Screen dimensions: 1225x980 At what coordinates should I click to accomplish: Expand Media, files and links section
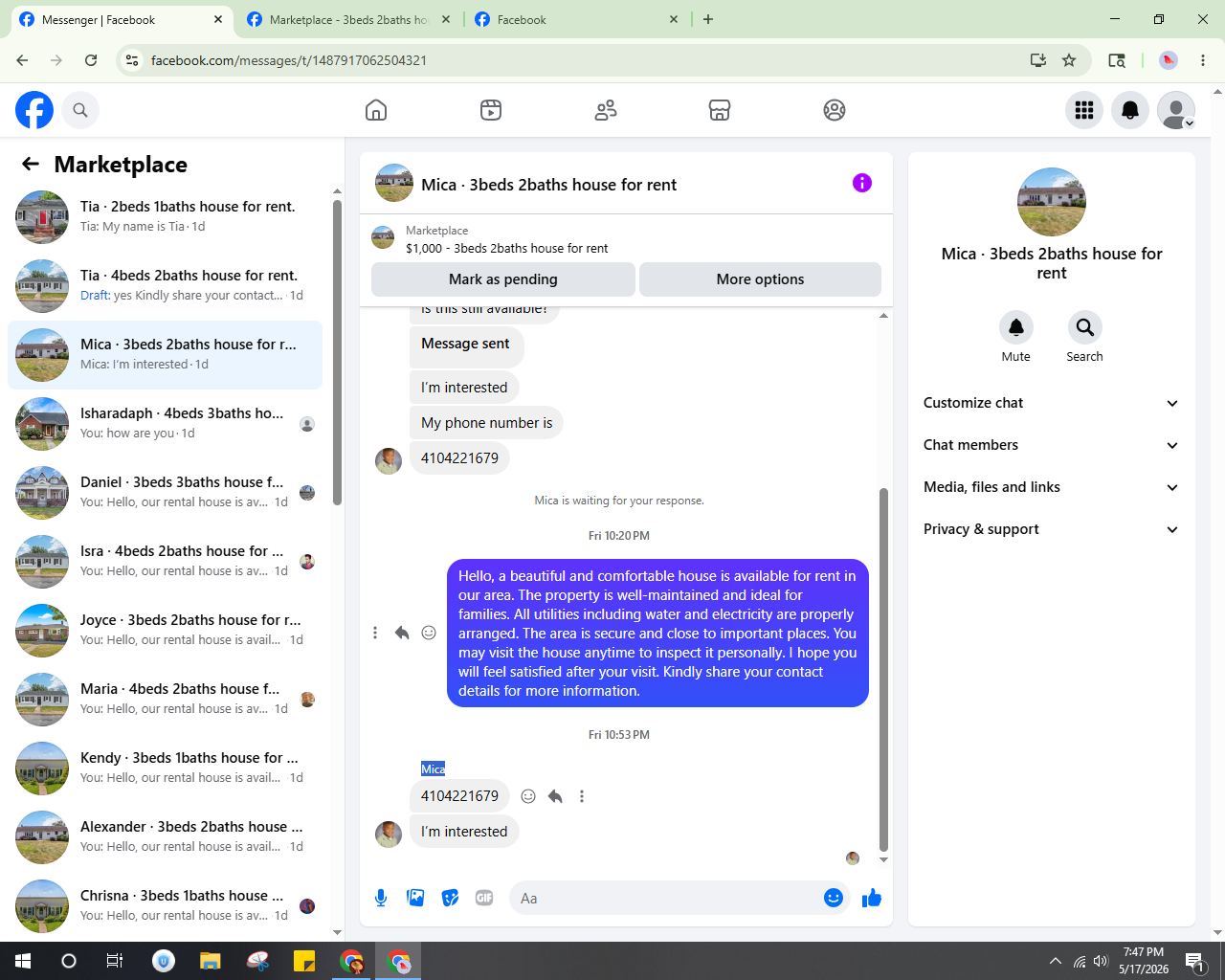click(x=1051, y=487)
